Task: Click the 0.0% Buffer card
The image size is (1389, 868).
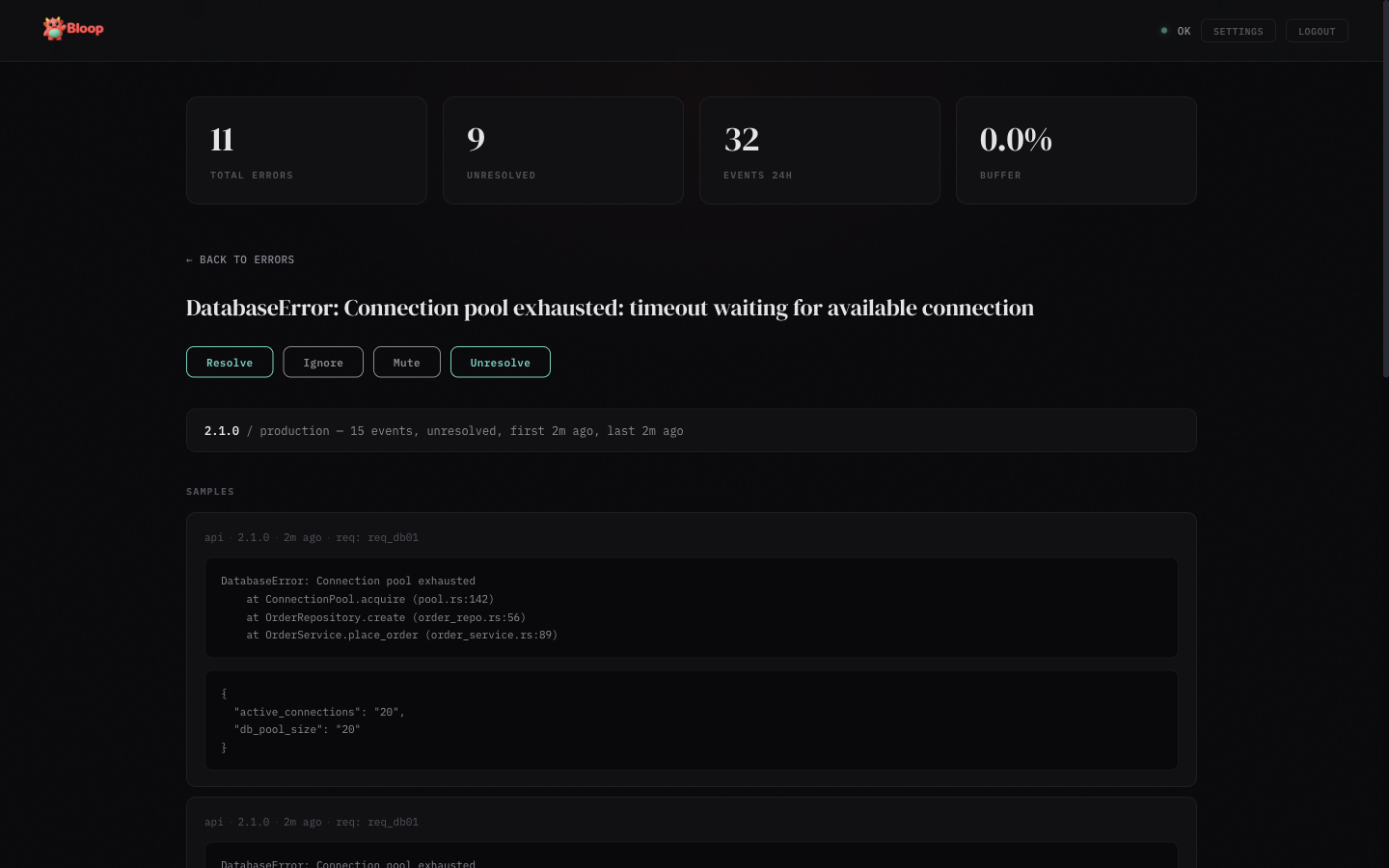Action: 1076,149
